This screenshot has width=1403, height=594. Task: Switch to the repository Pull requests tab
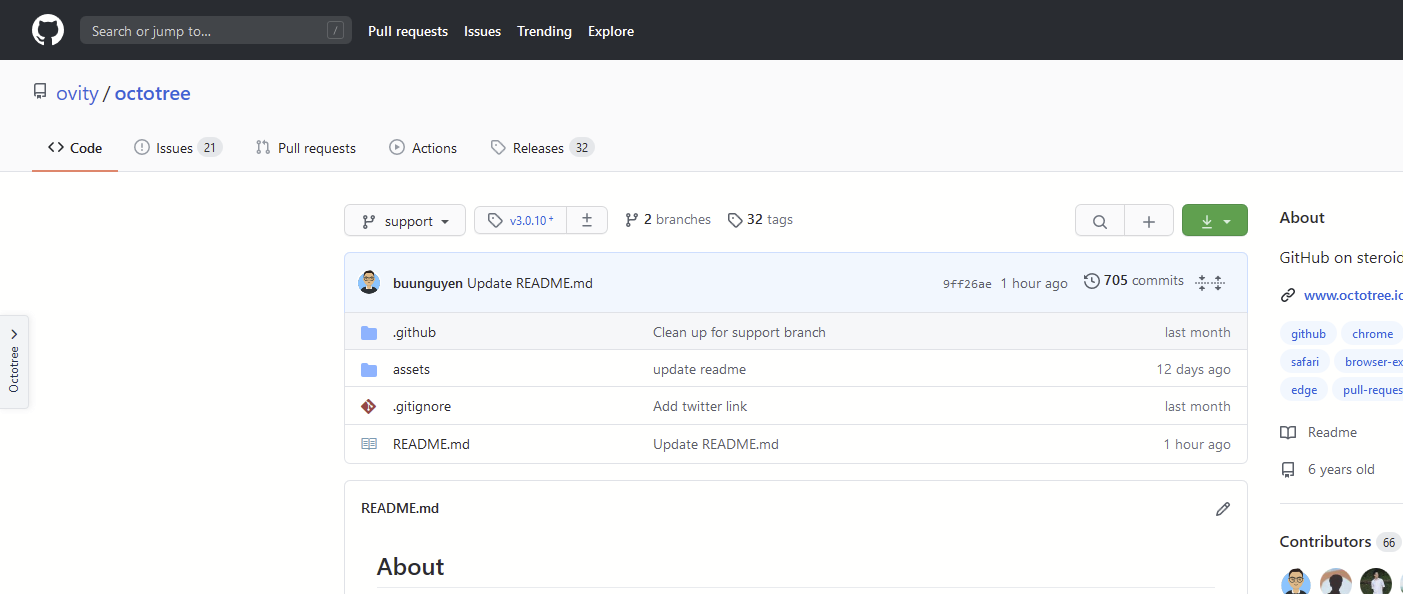point(306,148)
